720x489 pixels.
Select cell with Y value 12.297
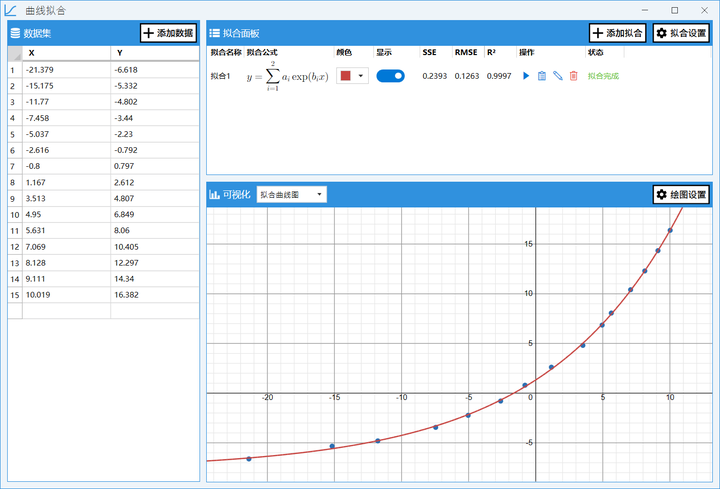[155, 263]
